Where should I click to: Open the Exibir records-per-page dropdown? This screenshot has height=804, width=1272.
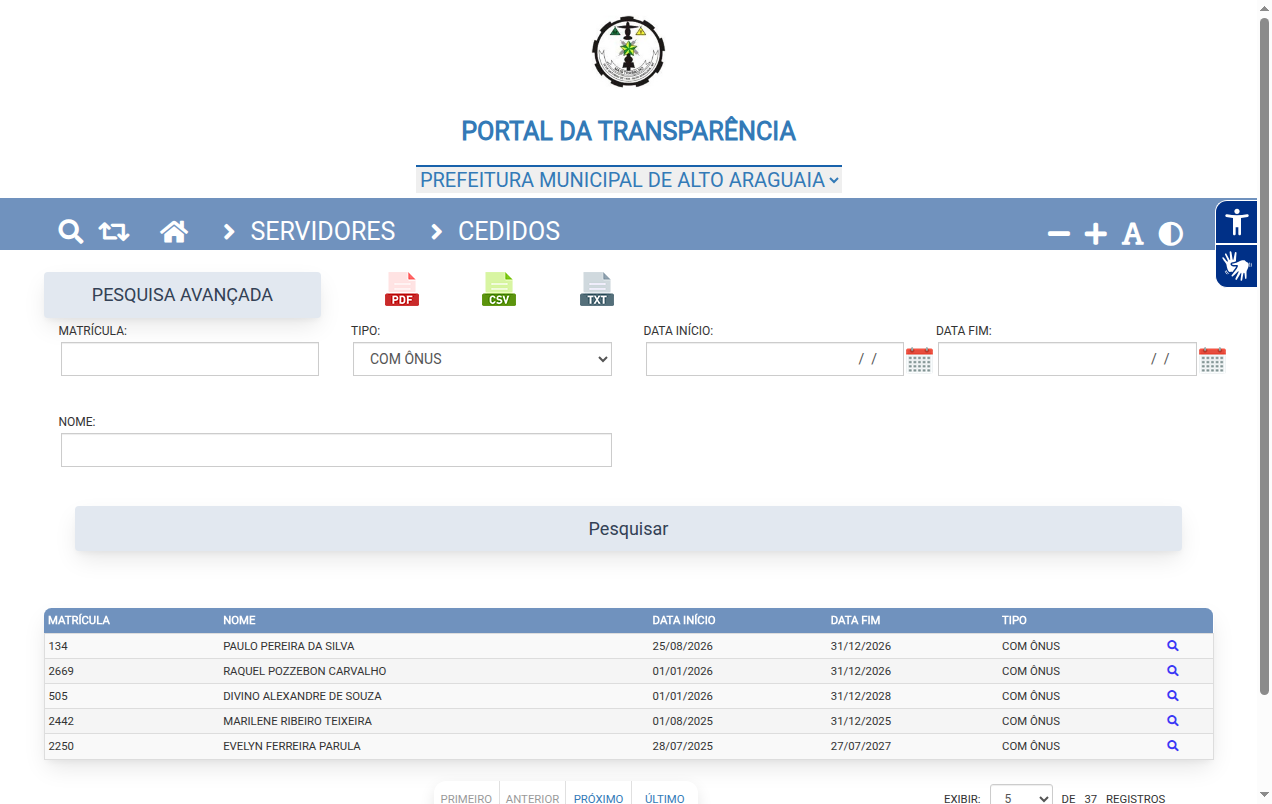pos(1021,798)
